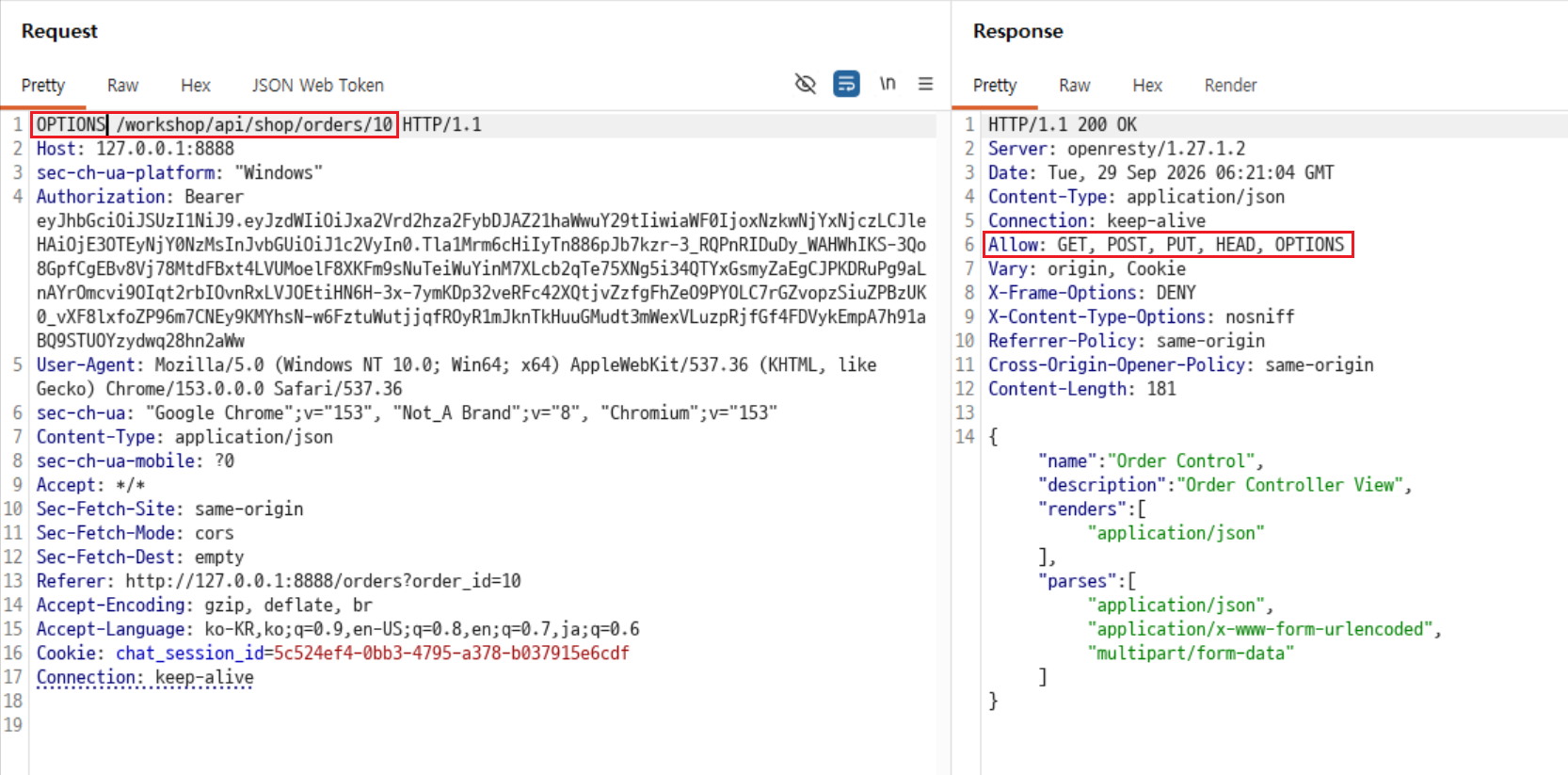Click the /workshop/api/shop/orders/10 path

[254, 124]
